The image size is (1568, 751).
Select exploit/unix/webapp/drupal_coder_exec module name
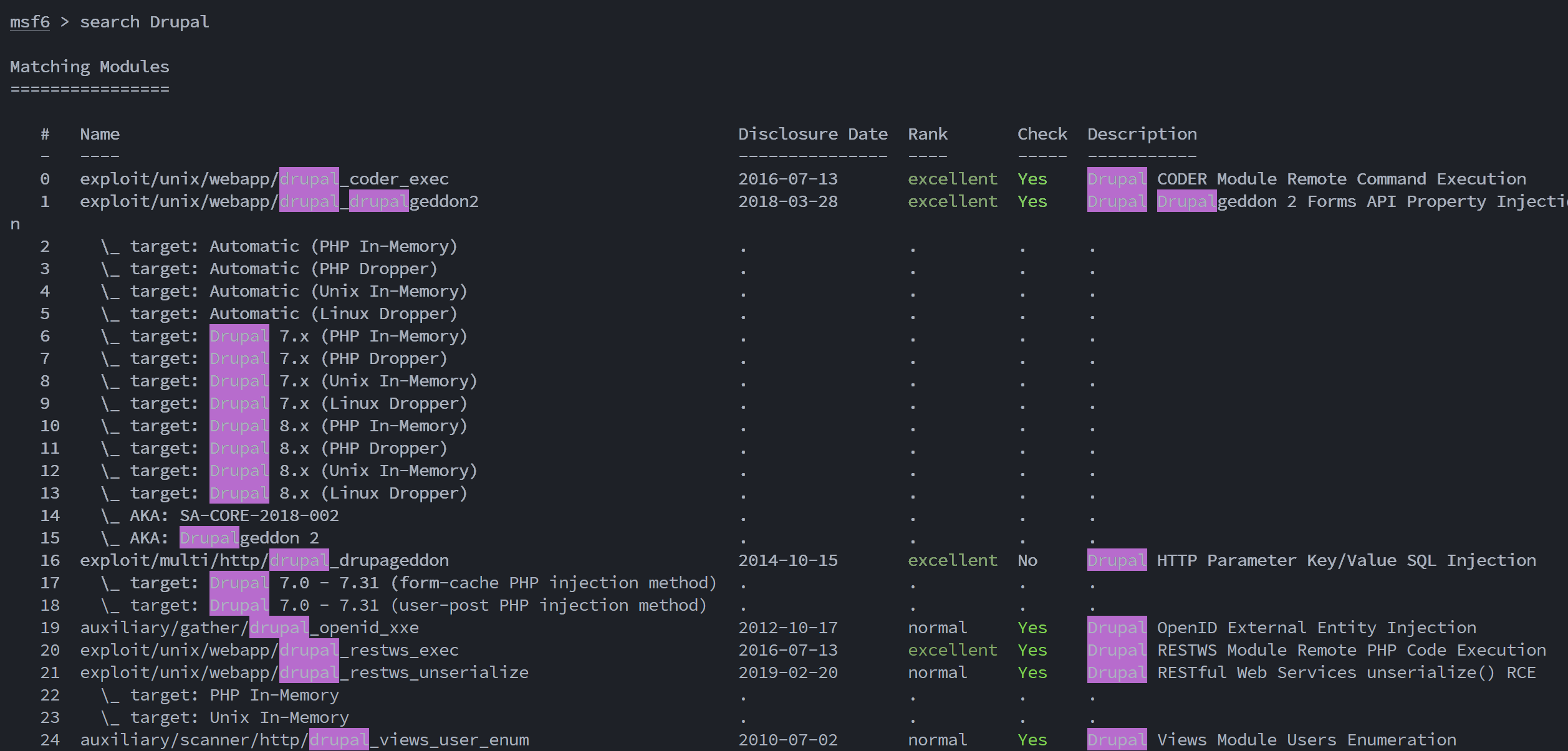[264, 179]
